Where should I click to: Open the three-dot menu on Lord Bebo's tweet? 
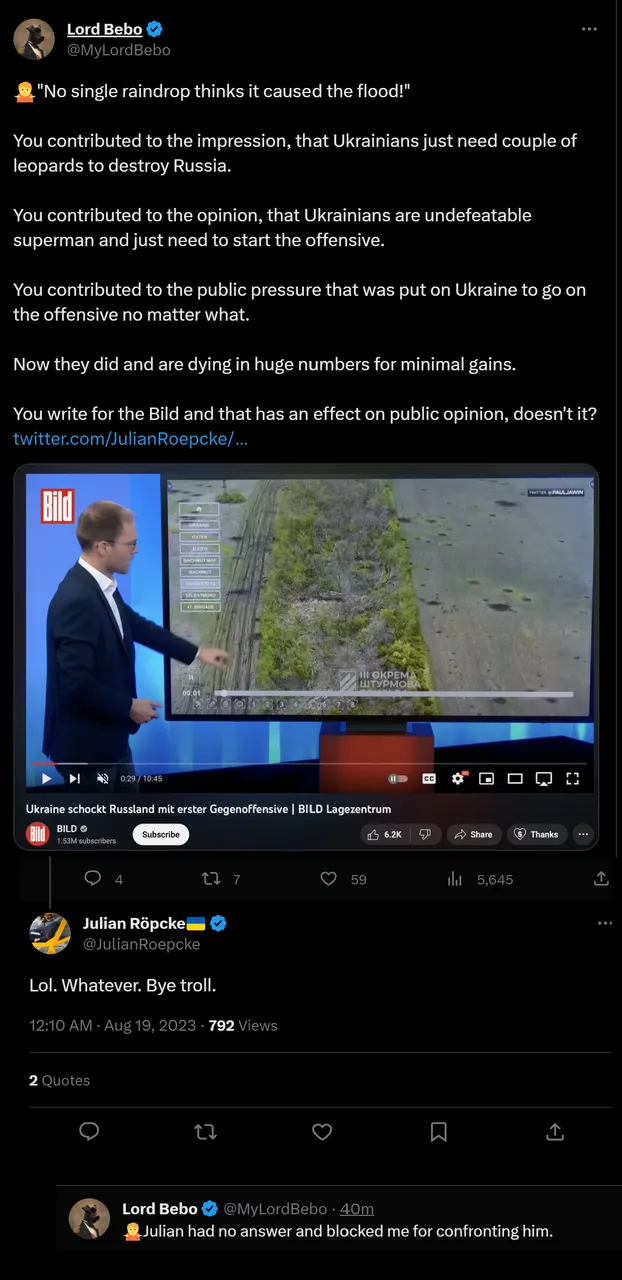(590, 29)
